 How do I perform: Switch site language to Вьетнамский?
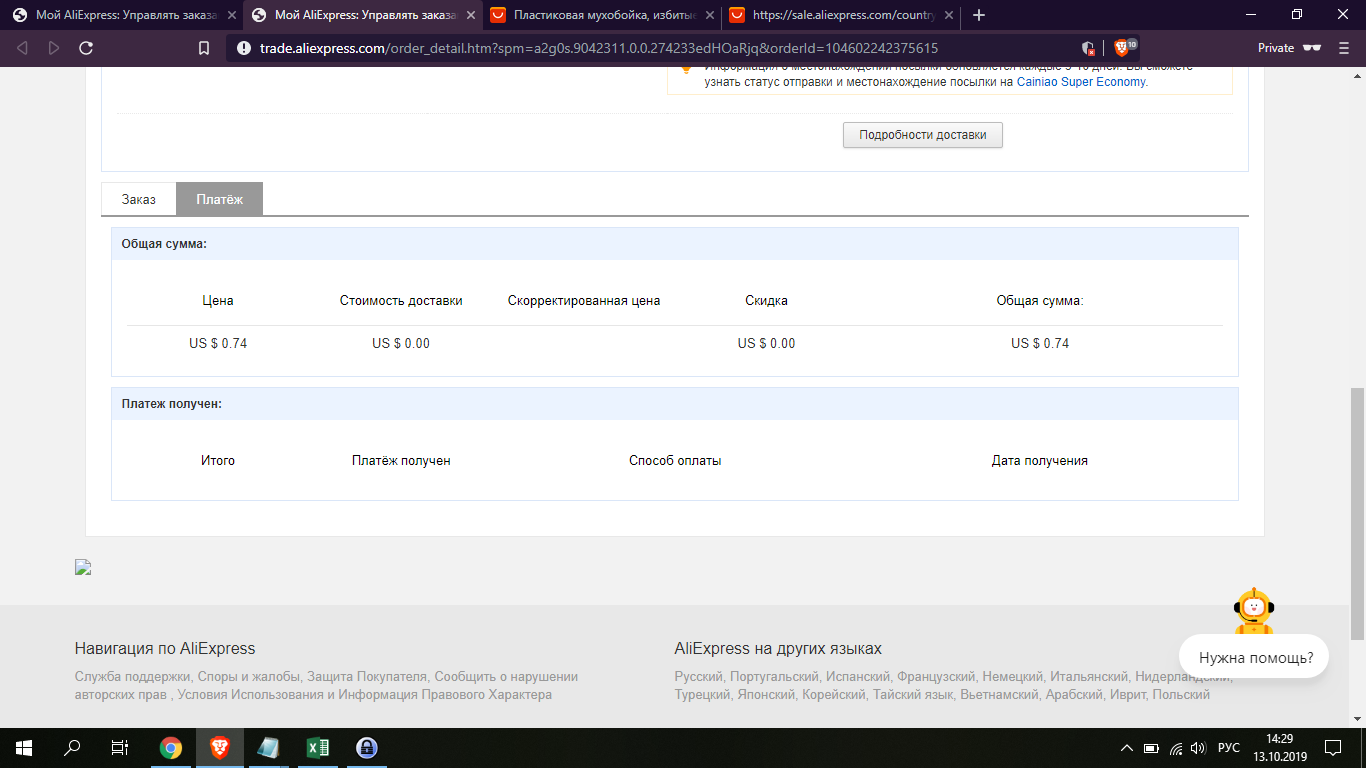pyautogui.click(x=999, y=694)
